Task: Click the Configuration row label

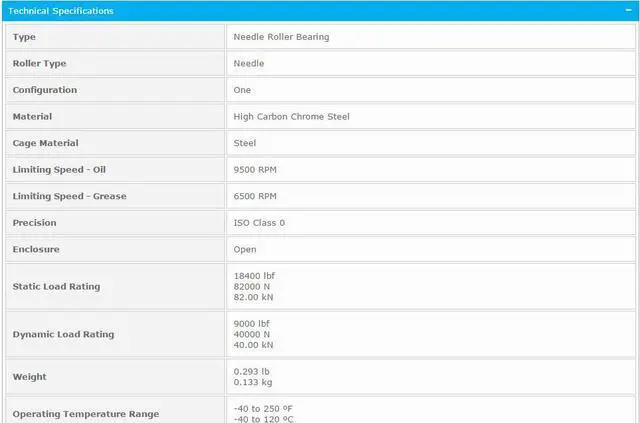Action: 44,90
